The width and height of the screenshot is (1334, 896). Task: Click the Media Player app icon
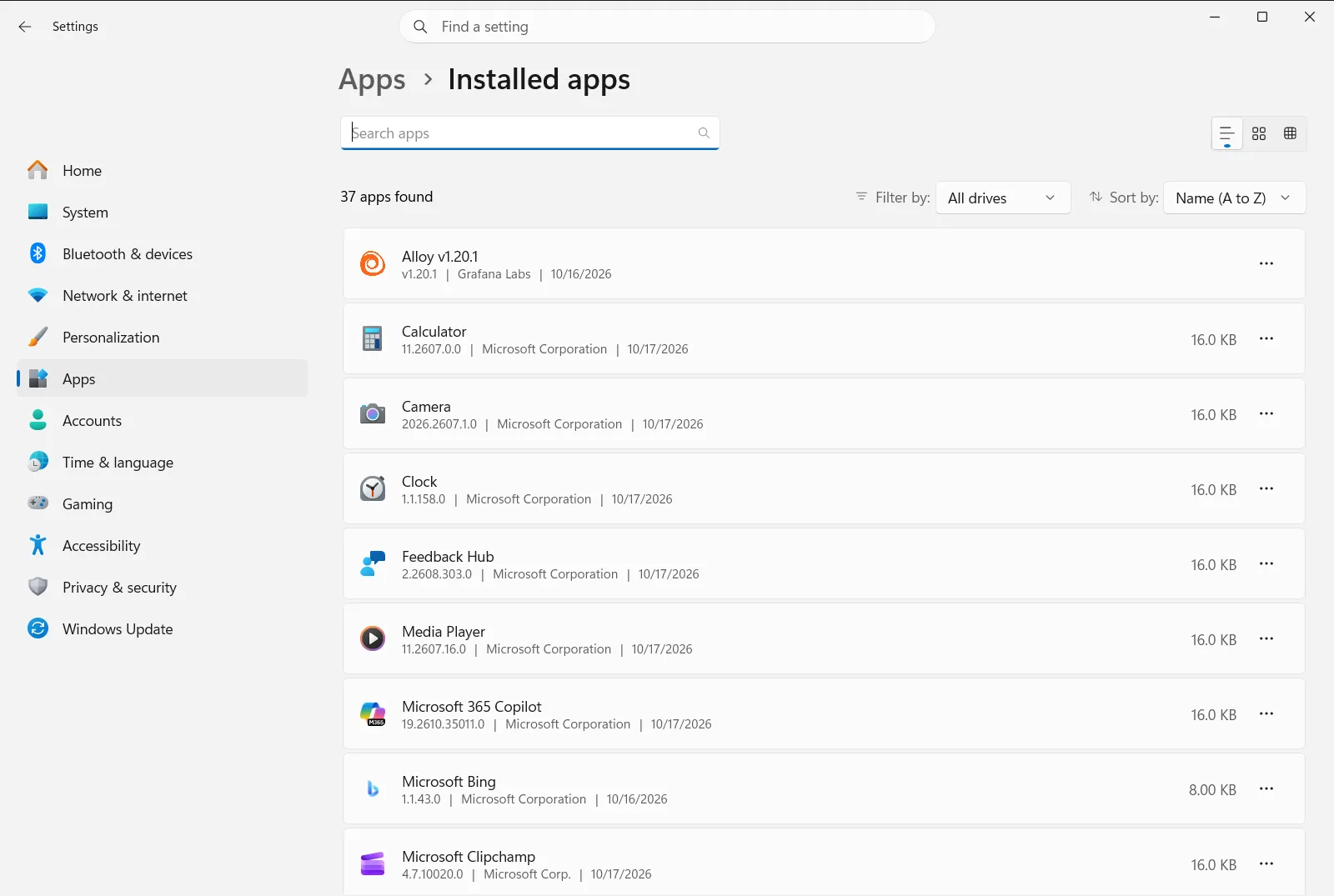pos(373,638)
